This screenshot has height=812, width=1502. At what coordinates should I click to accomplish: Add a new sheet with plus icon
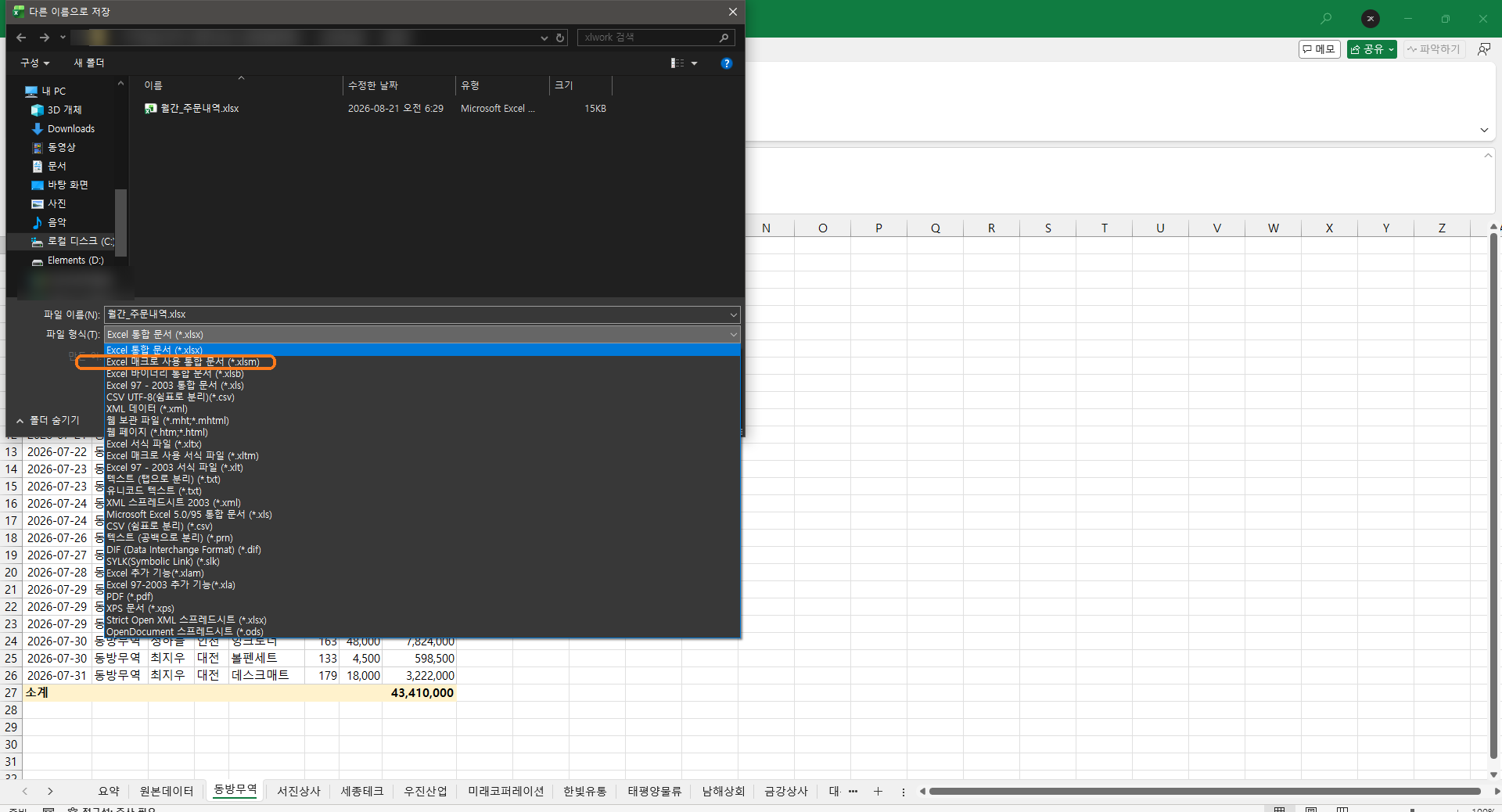click(878, 792)
